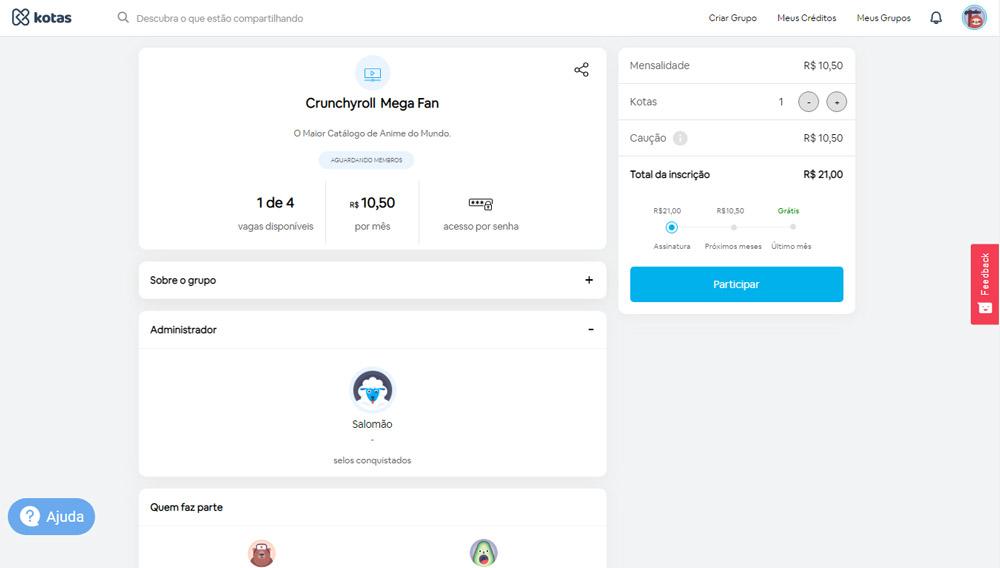Click the 'Crunchyroll Mega Fan' title
Viewport: 1000px width, 568px height.
coord(372,103)
